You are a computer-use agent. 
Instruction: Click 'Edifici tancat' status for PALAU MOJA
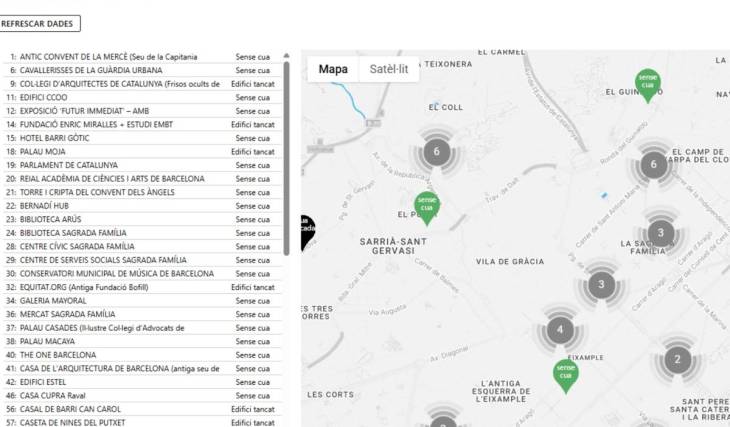tap(253, 151)
